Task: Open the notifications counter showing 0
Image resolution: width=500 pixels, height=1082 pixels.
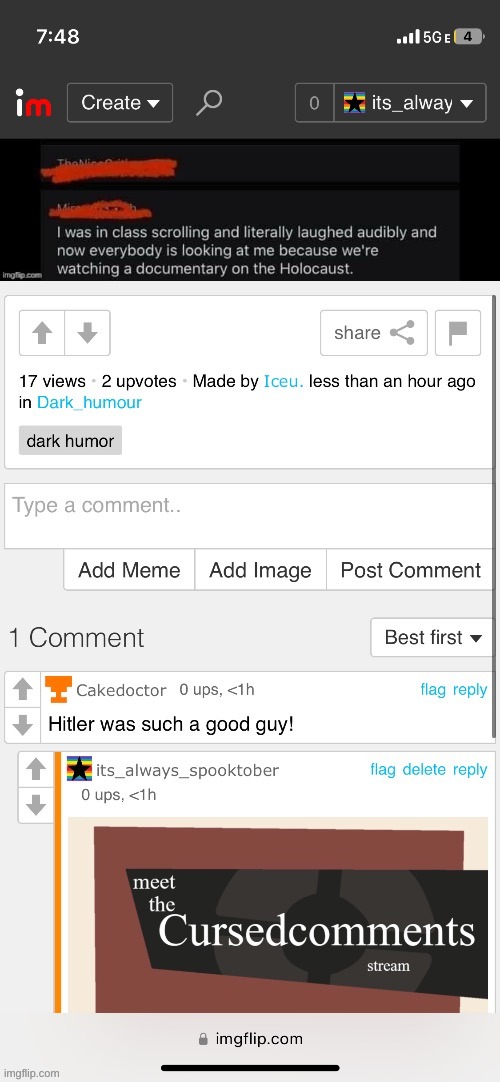Action: coord(314,103)
